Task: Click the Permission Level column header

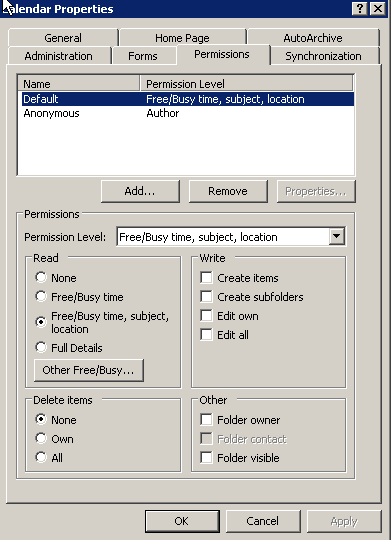Action: click(247, 84)
